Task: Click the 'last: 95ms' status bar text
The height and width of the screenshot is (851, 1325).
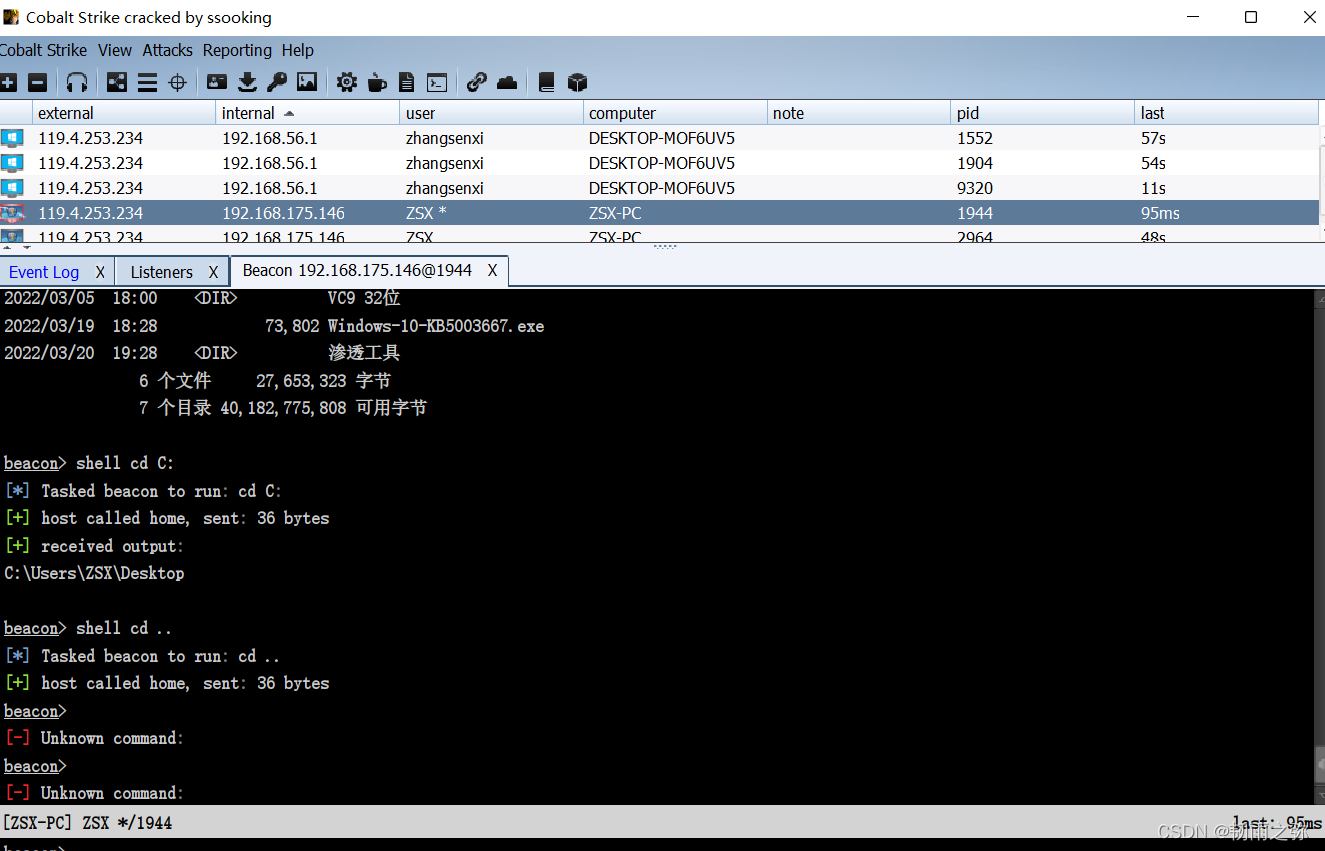Action: [1277, 823]
